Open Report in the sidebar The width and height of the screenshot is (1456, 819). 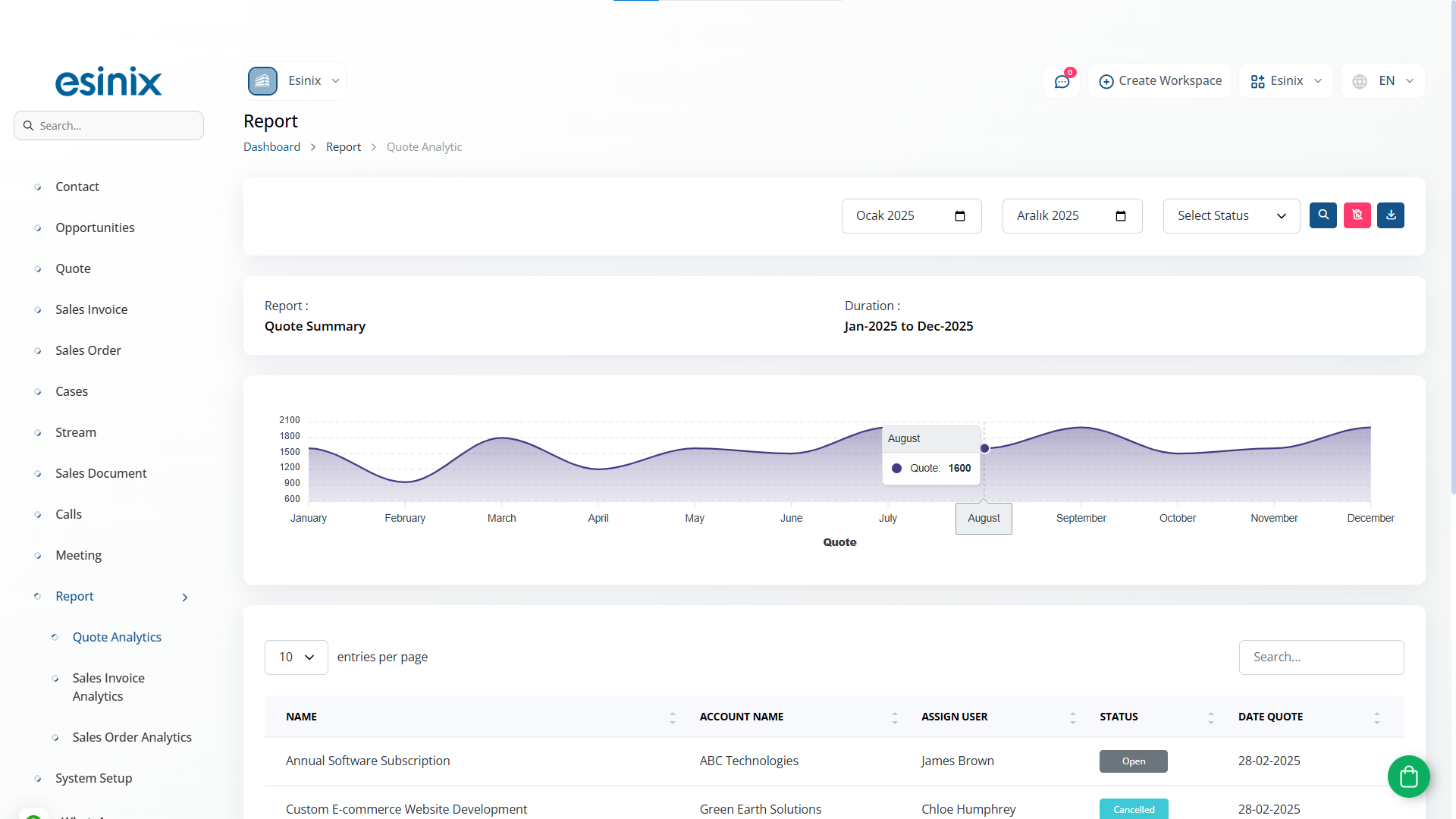pyautogui.click(x=74, y=596)
